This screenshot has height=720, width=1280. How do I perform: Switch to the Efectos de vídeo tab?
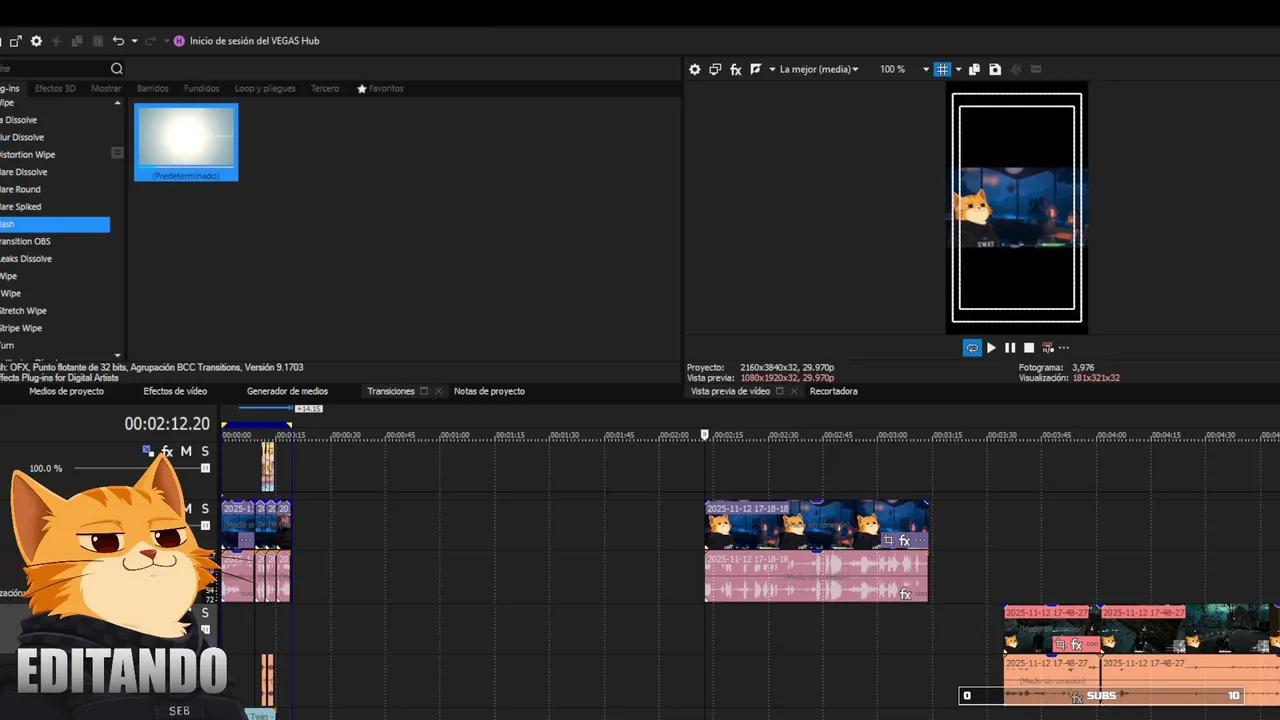(175, 391)
